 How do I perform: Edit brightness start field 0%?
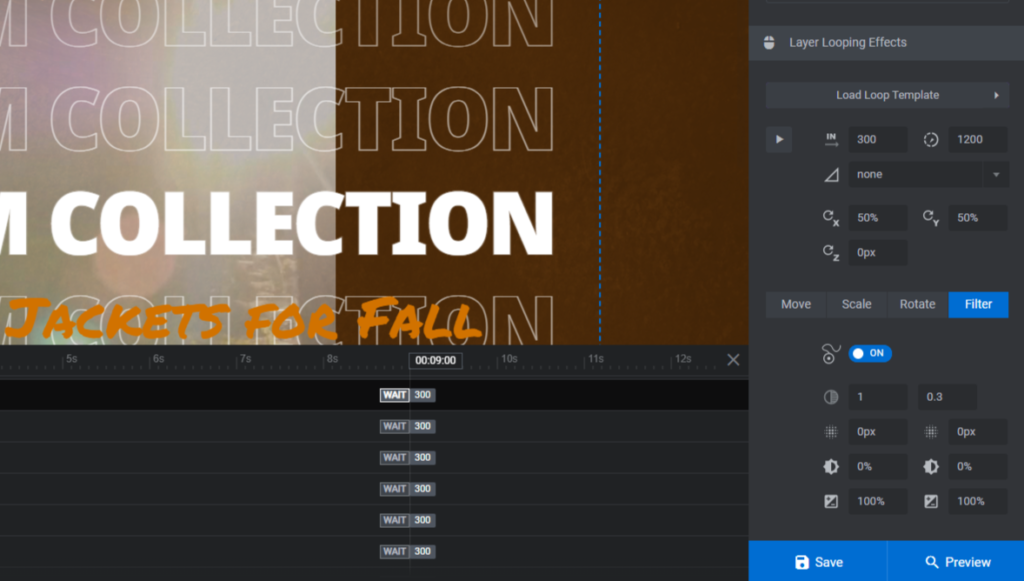pyautogui.click(x=878, y=467)
